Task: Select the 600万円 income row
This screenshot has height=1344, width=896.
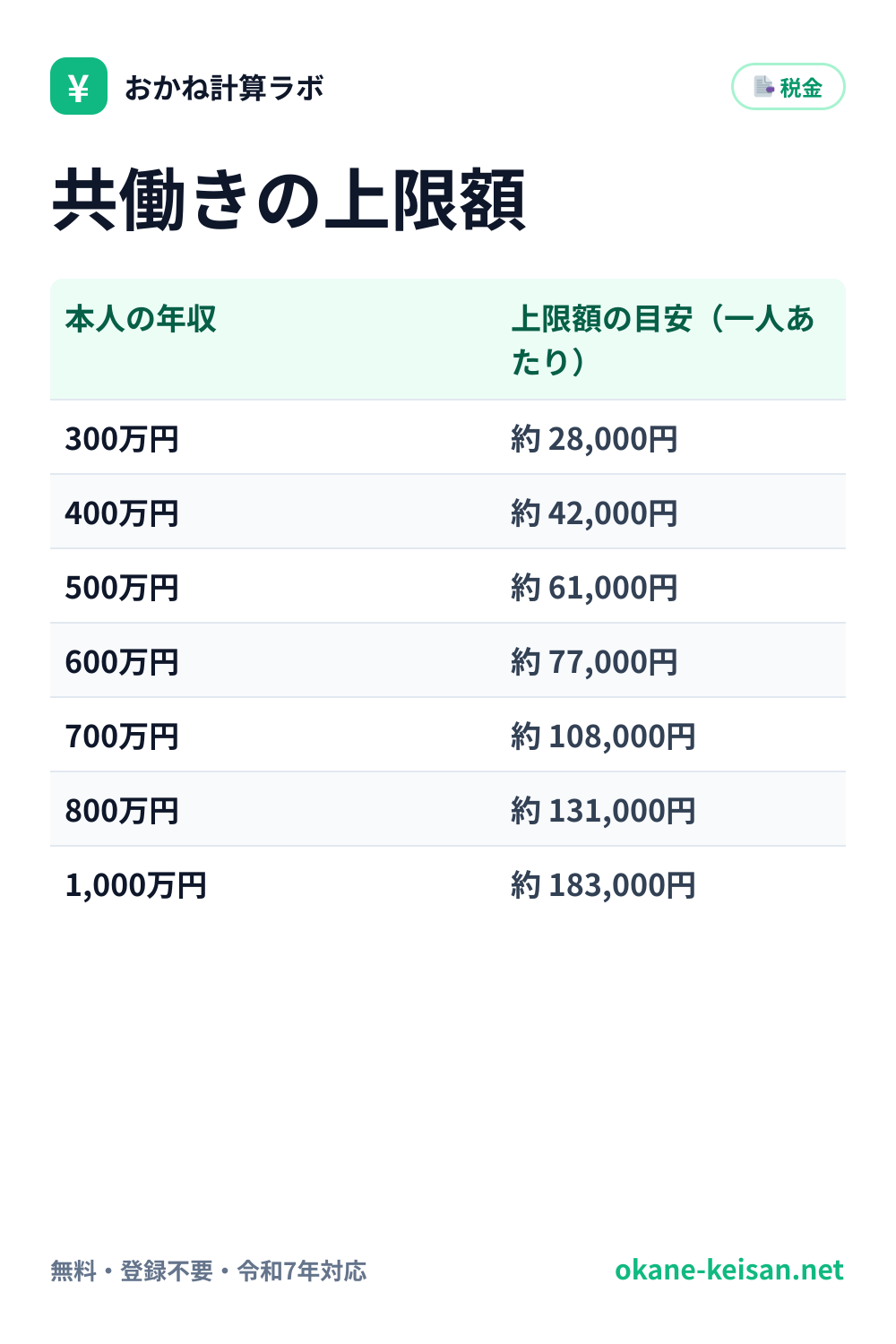Action: click(x=448, y=660)
